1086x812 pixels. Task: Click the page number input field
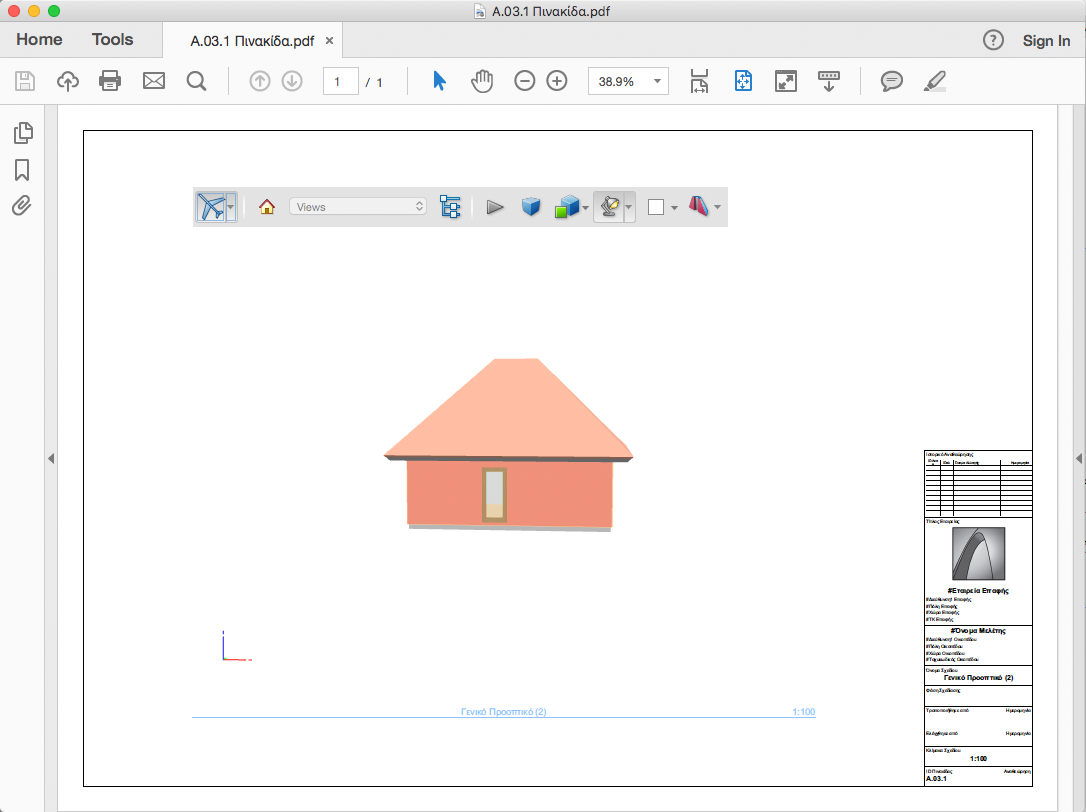coord(340,81)
